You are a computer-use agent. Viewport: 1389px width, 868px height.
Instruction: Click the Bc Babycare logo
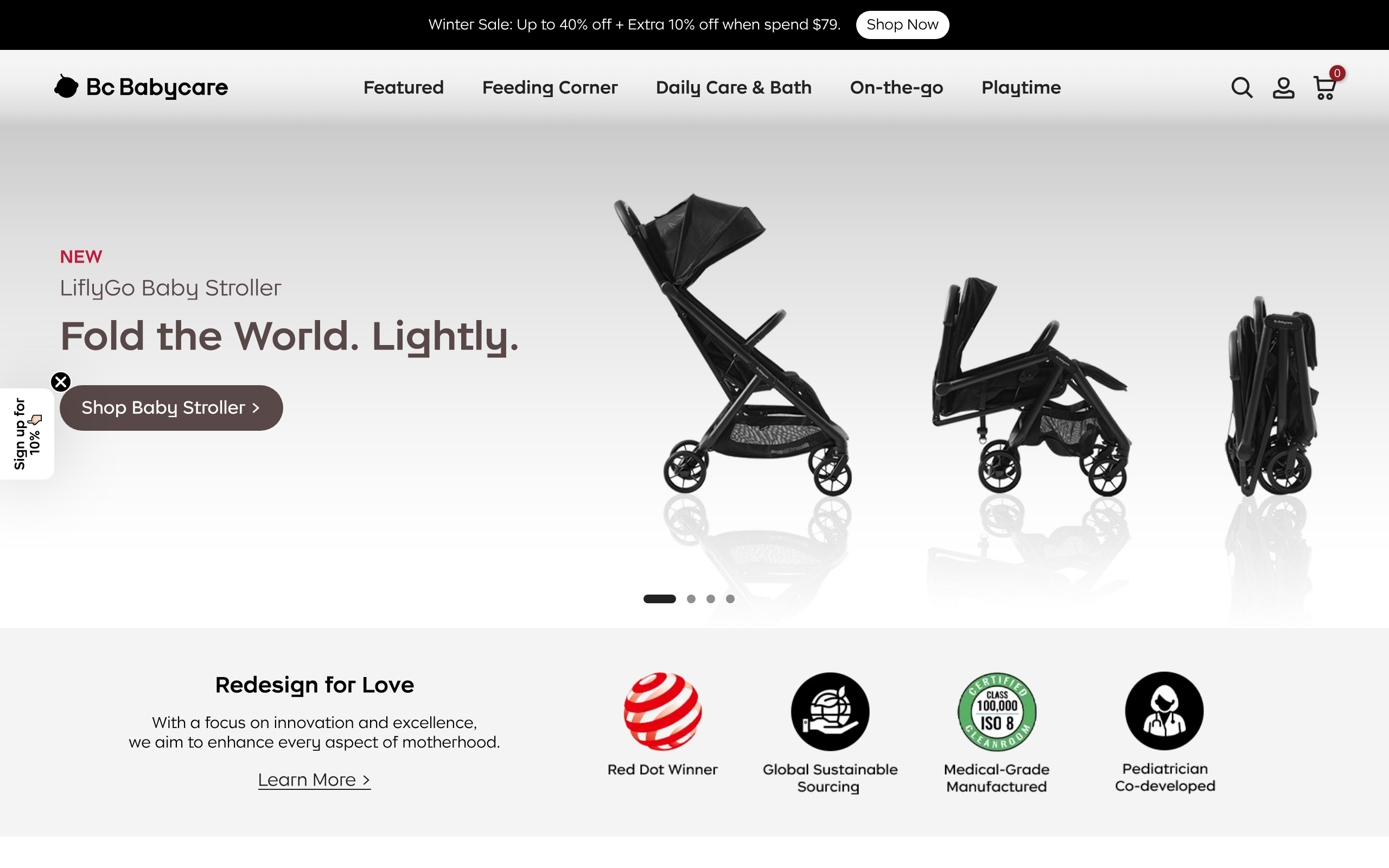coord(141,87)
